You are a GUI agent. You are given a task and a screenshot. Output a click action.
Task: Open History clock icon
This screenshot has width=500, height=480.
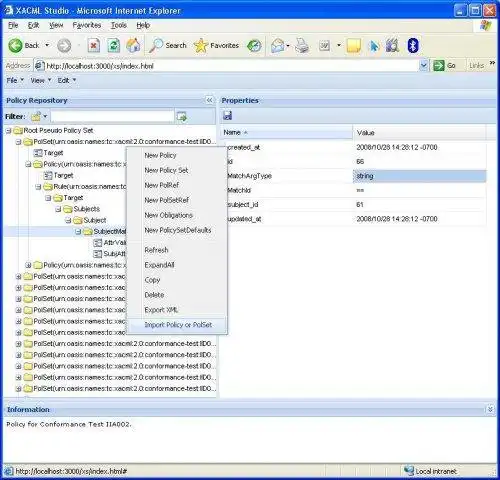pos(254,46)
